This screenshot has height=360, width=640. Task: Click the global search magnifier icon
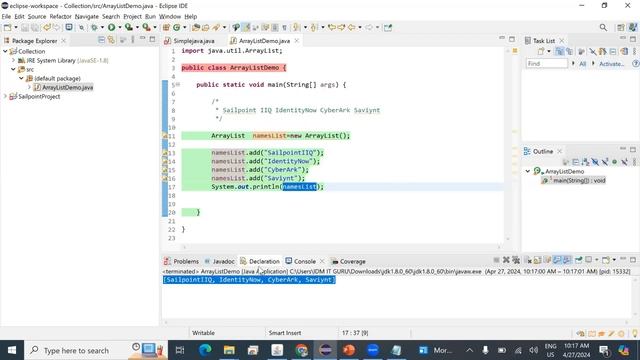(603, 27)
